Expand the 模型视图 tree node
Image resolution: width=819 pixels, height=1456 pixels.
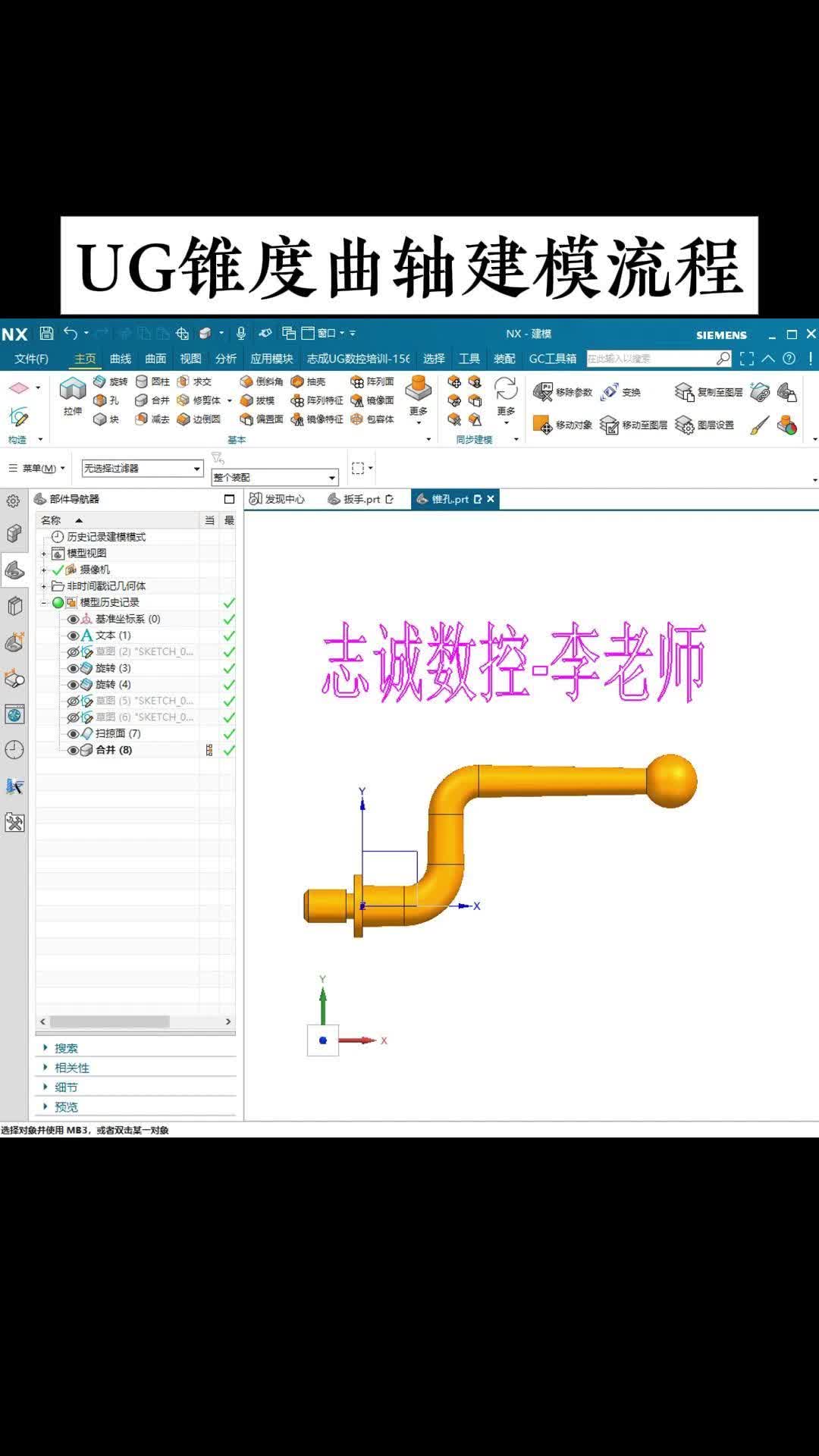(x=44, y=554)
